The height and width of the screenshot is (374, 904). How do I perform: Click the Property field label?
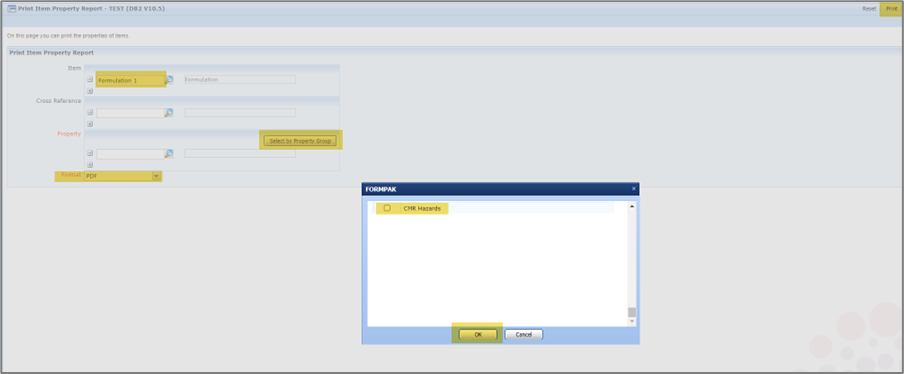click(69, 134)
